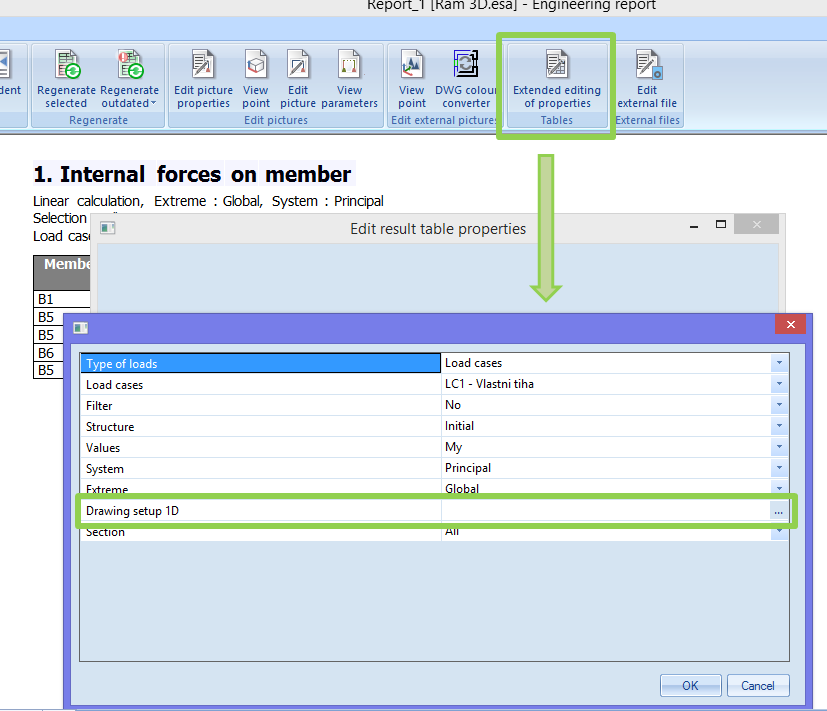Click the Edit external file icon
This screenshot has height=711, width=827.
coord(647,67)
